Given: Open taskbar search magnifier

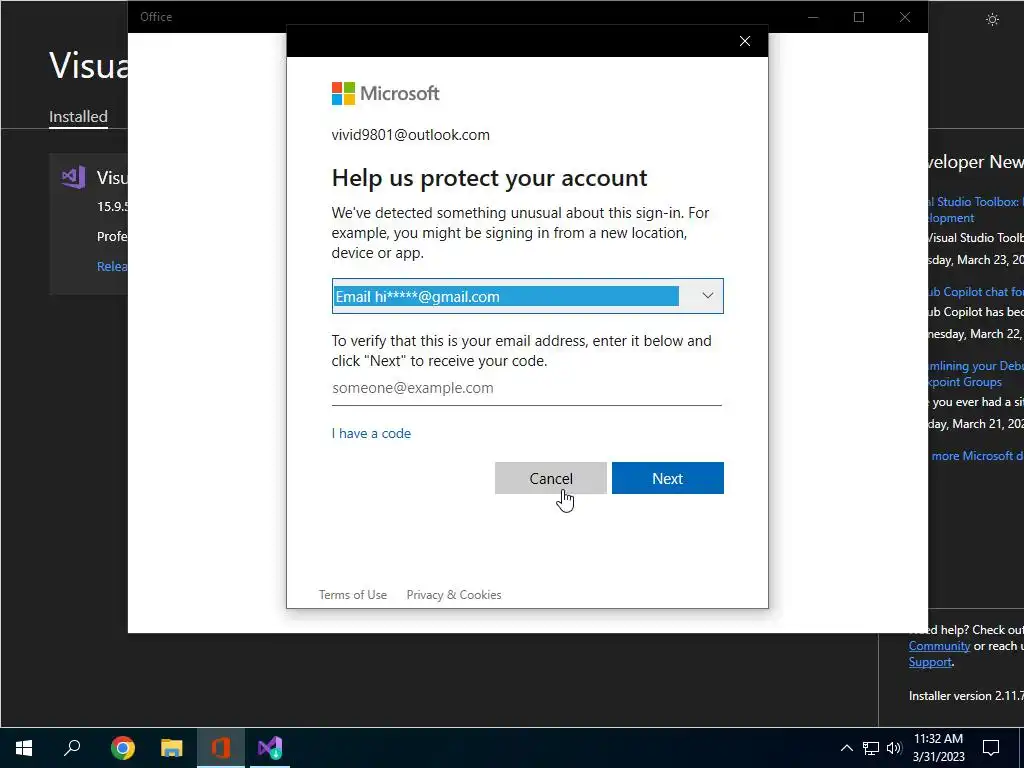Looking at the screenshot, I should tap(72, 748).
